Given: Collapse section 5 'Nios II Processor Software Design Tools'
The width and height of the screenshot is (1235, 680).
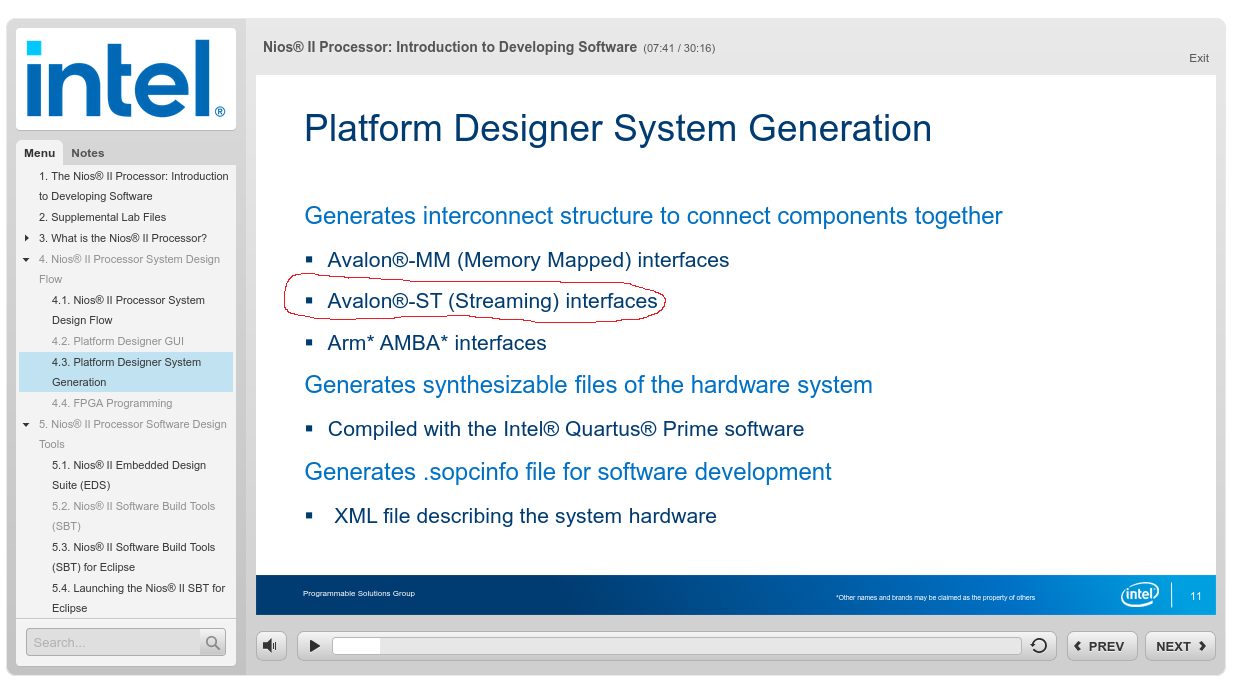Looking at the screenshot, I should click(x=26, y=424).
